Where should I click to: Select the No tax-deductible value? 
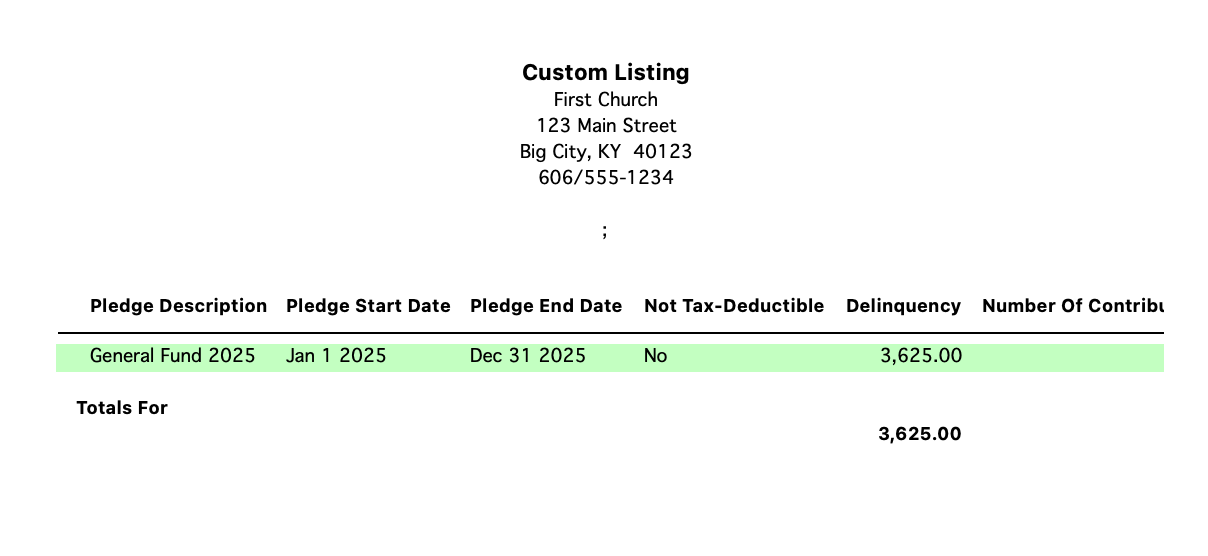[x=655, y=356]
